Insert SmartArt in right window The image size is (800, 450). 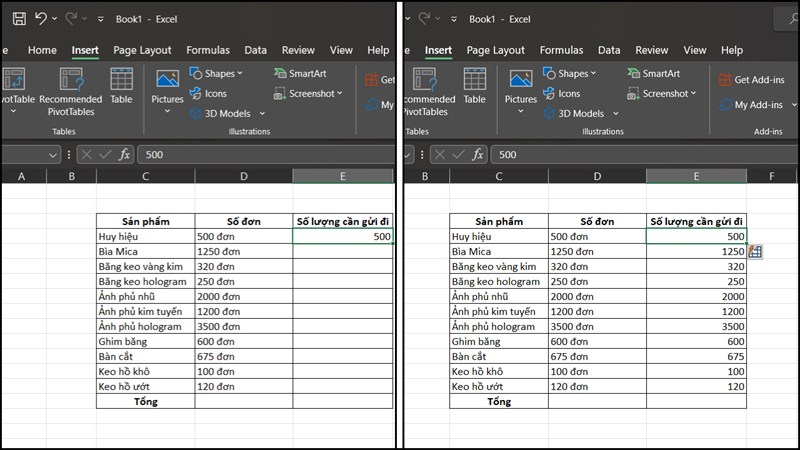654,73
